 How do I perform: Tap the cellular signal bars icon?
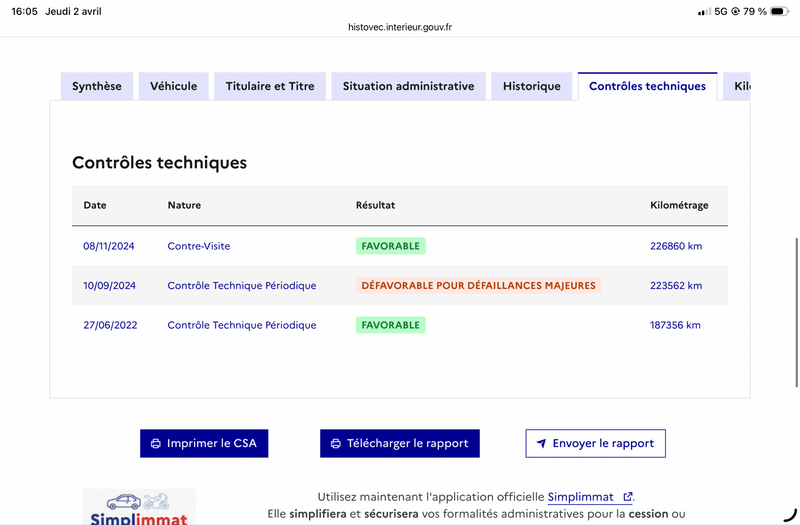(x=704, y=12)
